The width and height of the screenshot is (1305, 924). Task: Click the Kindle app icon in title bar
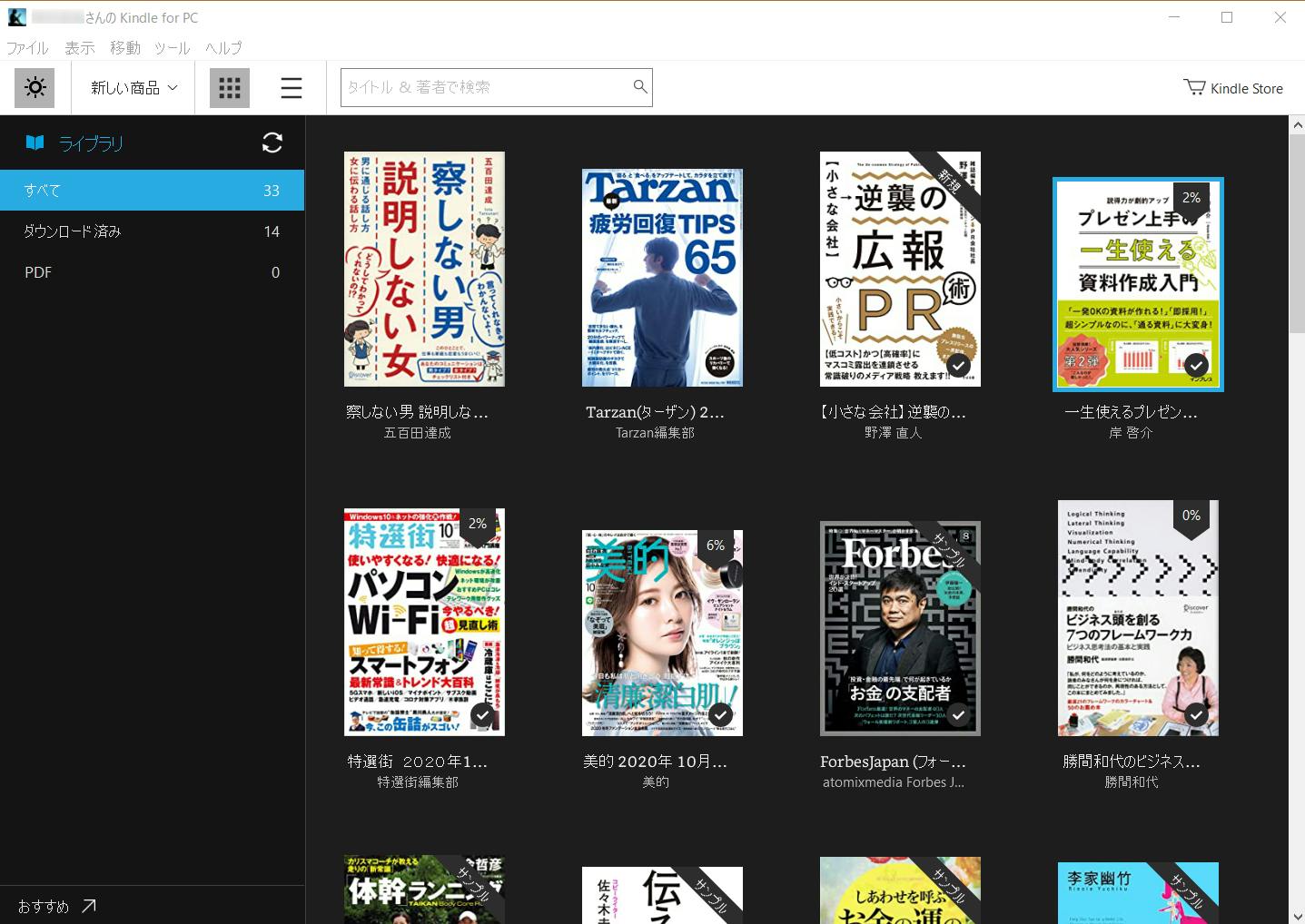tap(16, 17)
